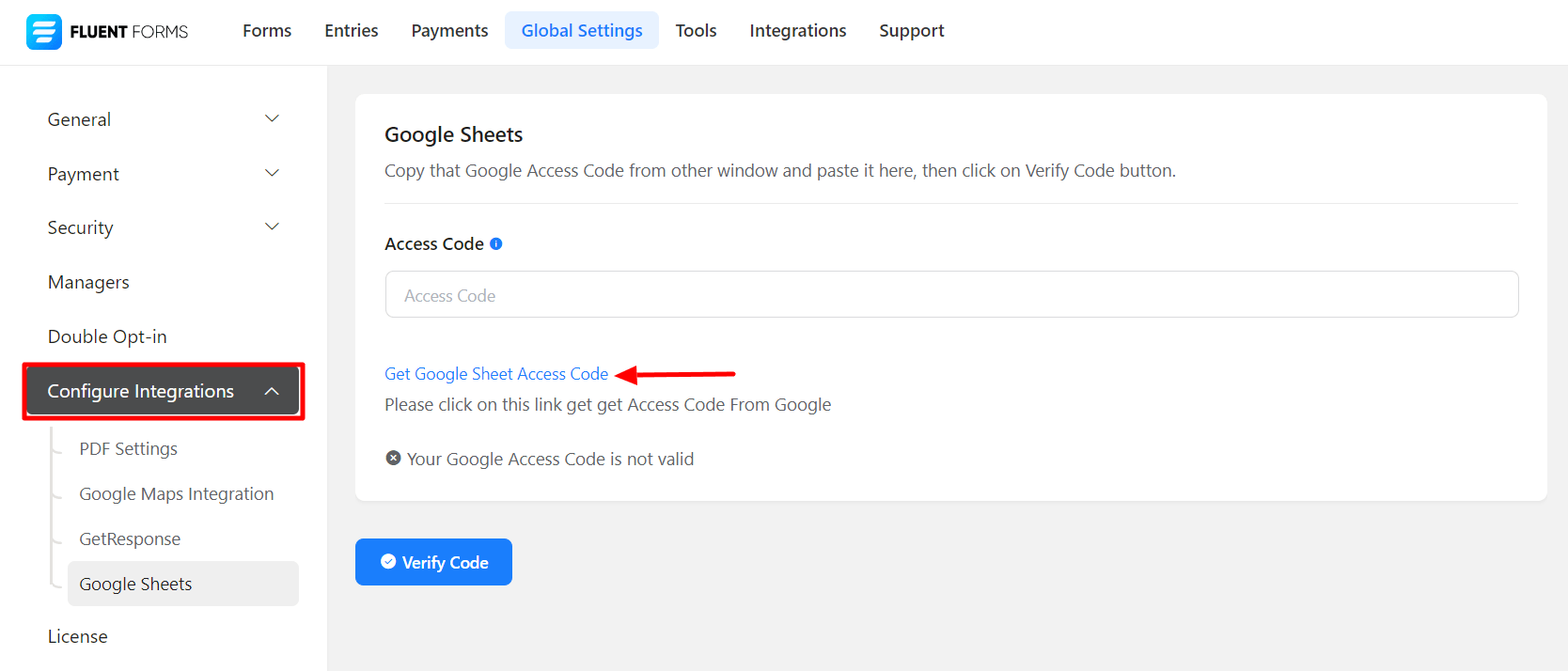Click Get Google Sheet Access Code link

point(496,374)
